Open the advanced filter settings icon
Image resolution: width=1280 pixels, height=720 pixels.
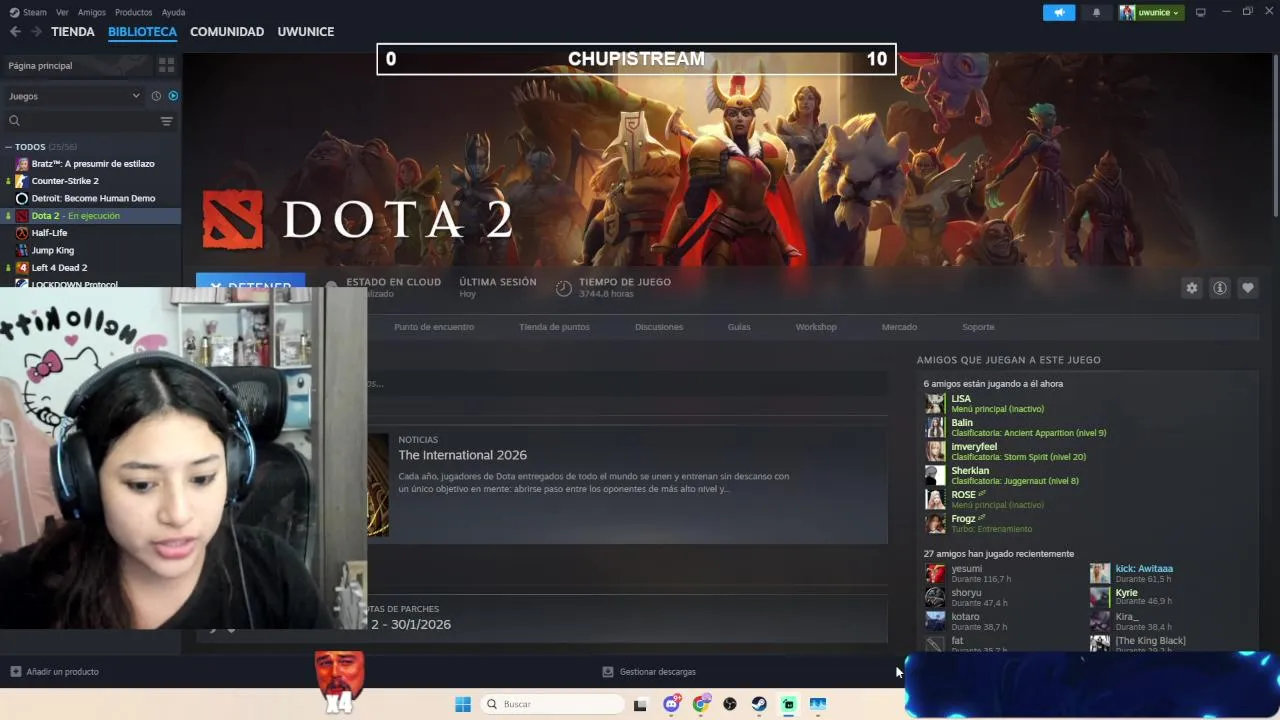[167, 121]
